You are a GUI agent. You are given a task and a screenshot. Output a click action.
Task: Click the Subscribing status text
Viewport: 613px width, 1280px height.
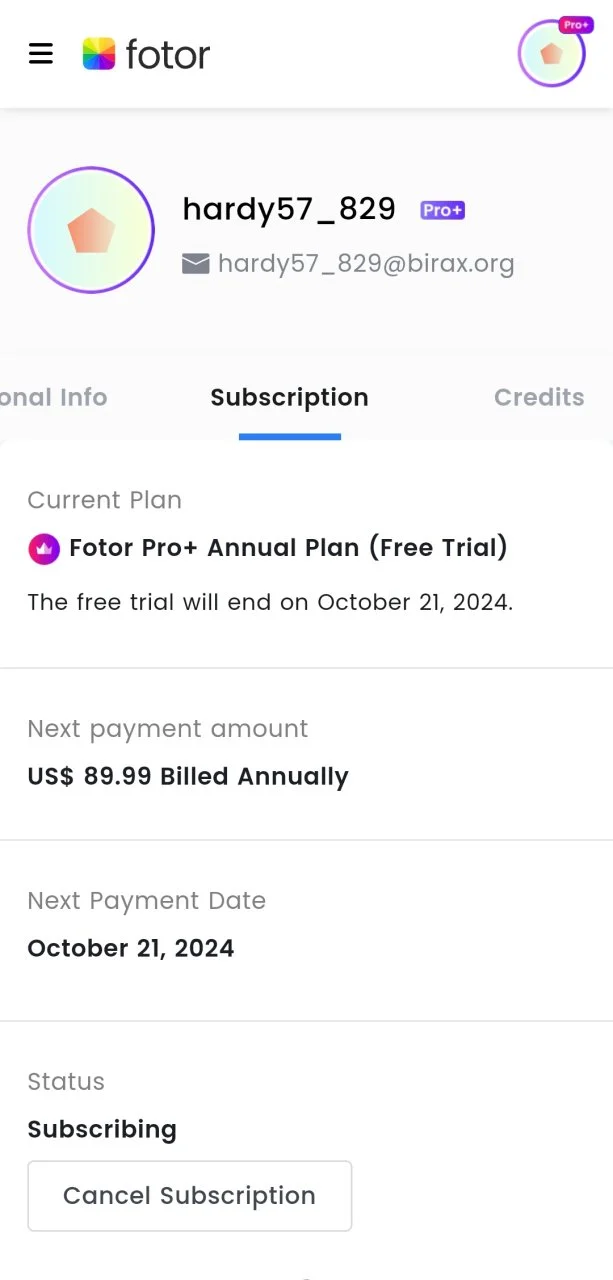[x=102, y=1130]
